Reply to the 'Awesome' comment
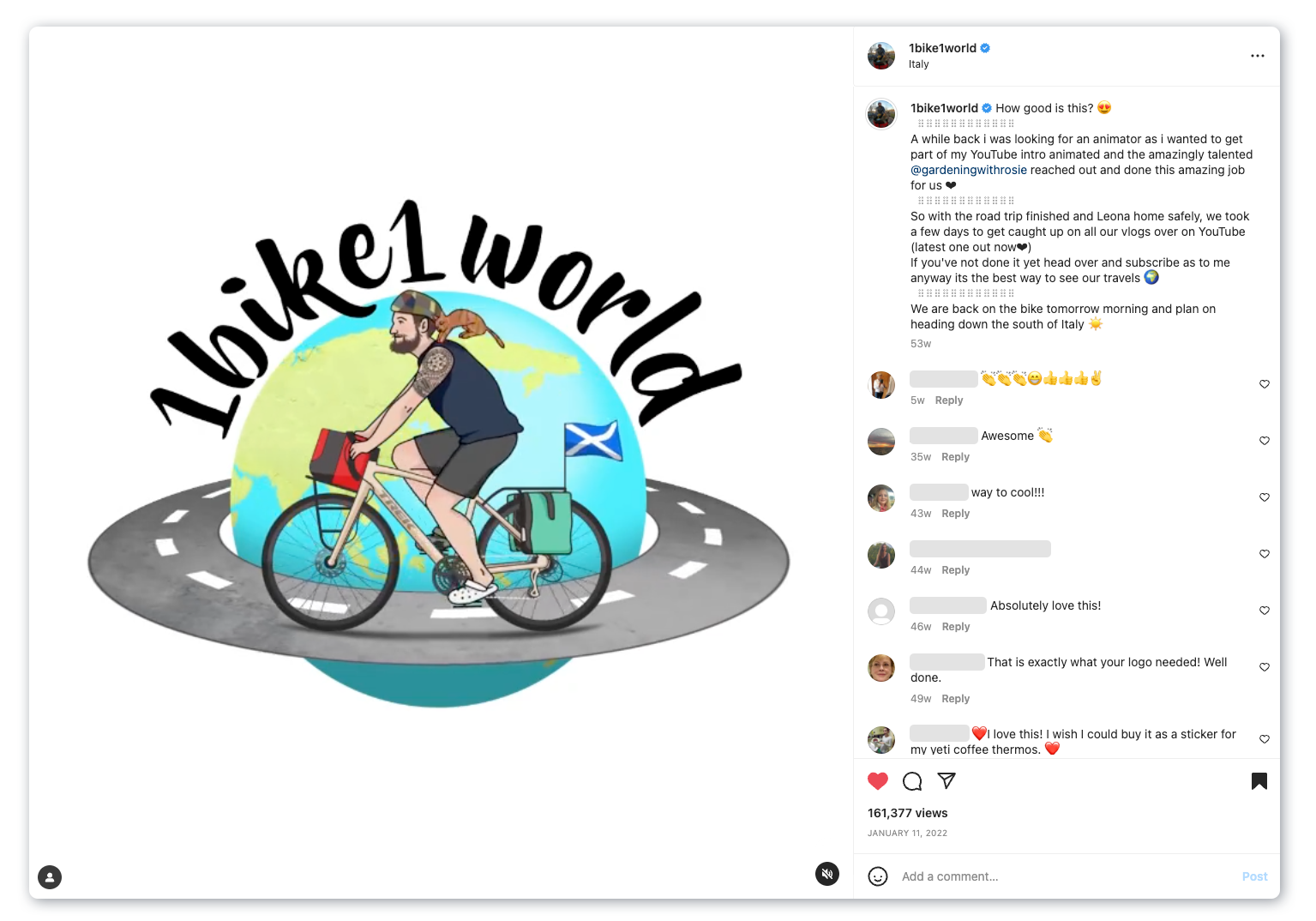The width and height of the screenshot is (1316, 921). point(955,457)
